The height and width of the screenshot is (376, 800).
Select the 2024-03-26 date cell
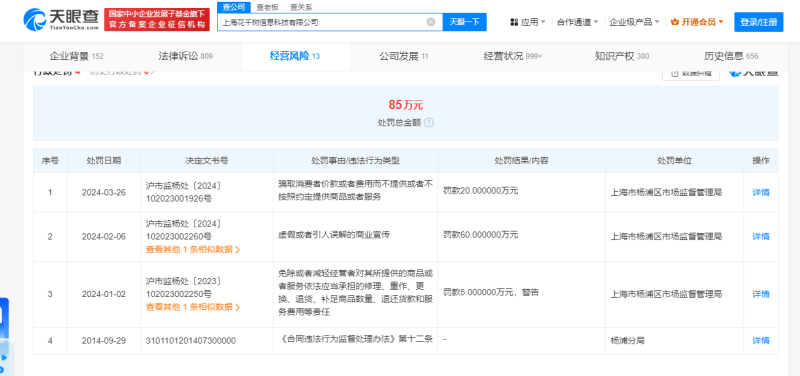tap(104, 192)
